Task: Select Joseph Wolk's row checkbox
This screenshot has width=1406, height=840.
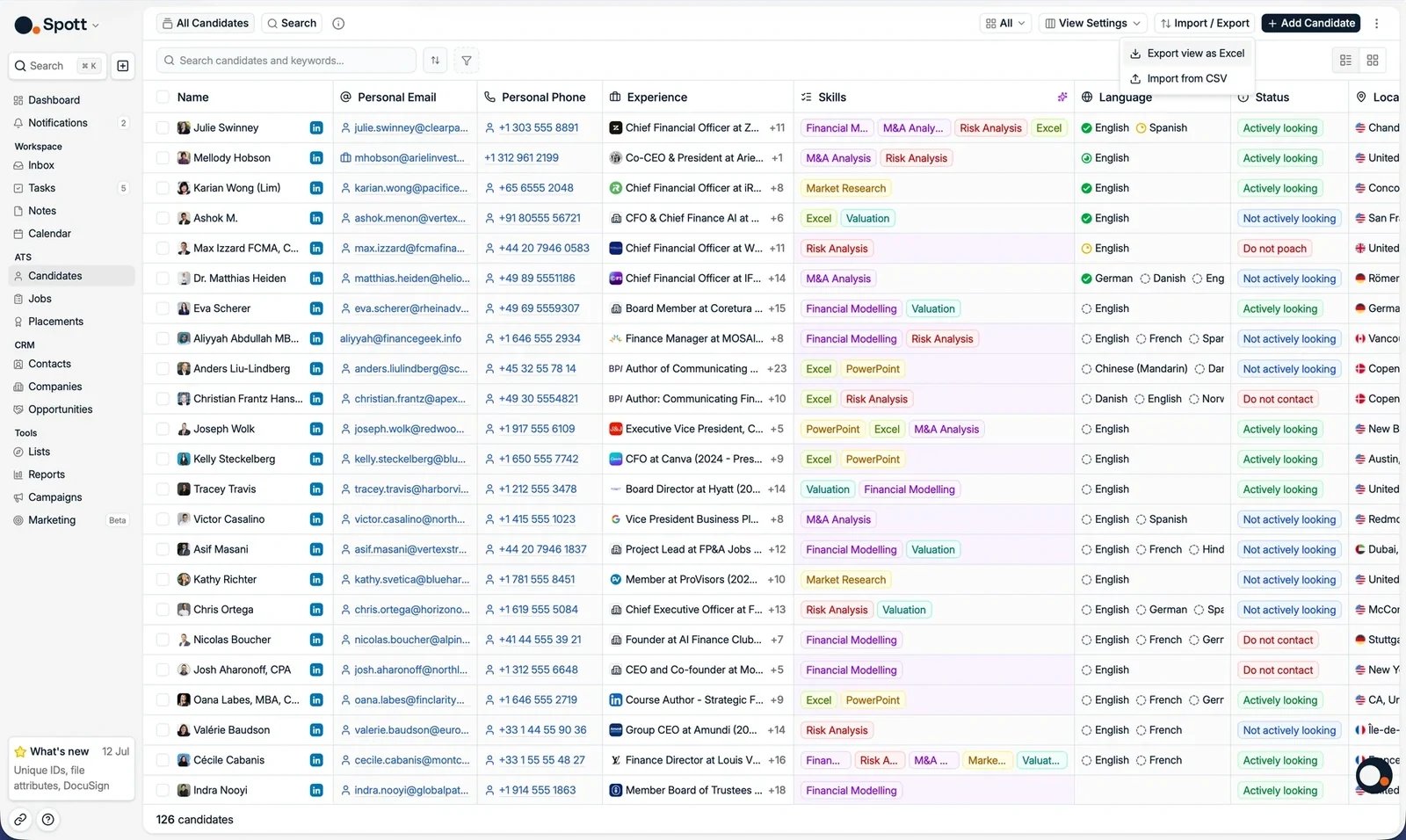Action: (163, 430)
